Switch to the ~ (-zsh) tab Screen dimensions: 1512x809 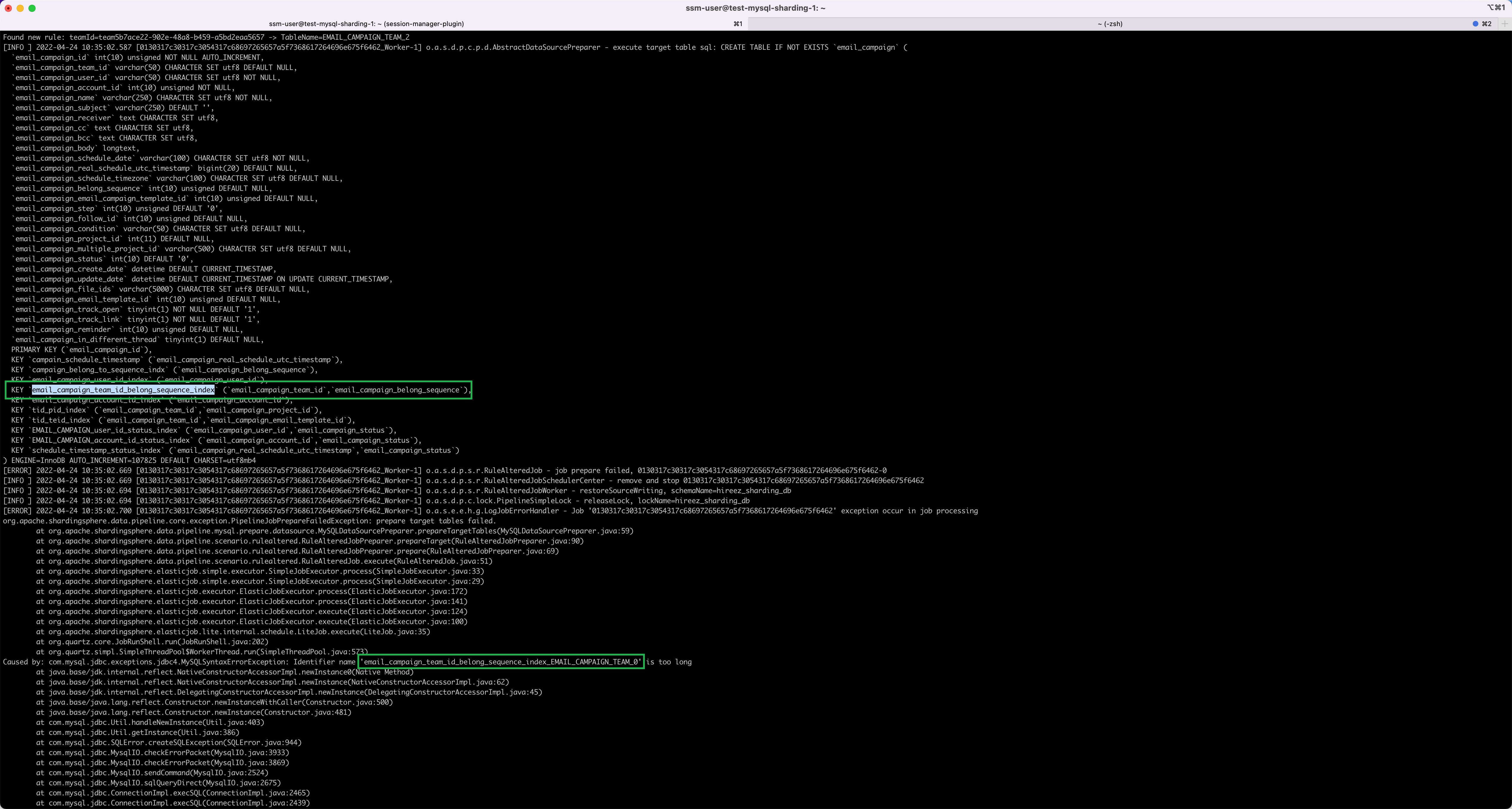pos(1109,23)
